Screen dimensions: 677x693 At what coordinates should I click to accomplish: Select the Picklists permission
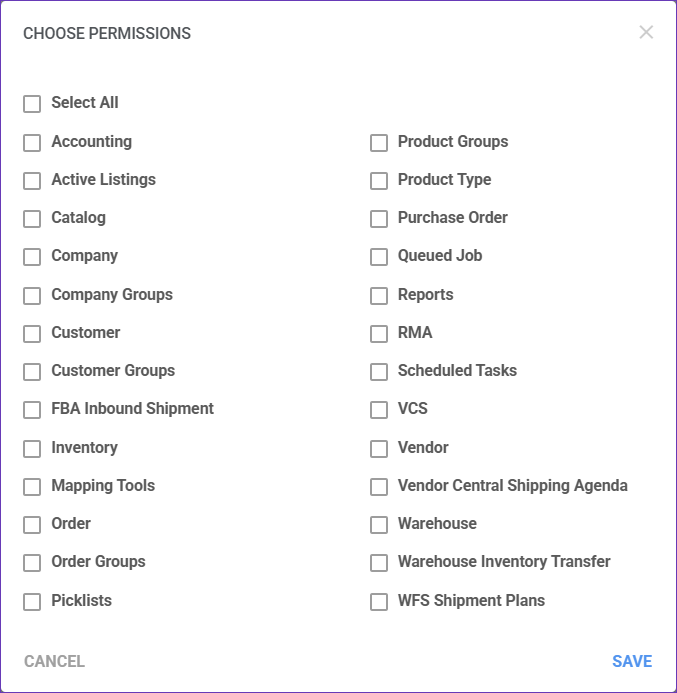coord(32,602)
